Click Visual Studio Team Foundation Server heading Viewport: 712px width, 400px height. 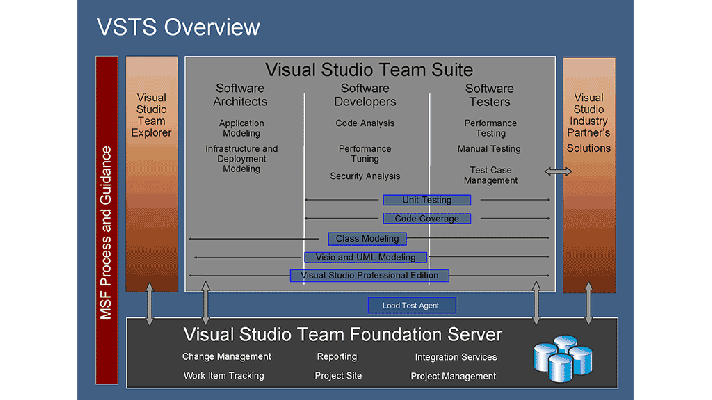click(x=343, y=335)
